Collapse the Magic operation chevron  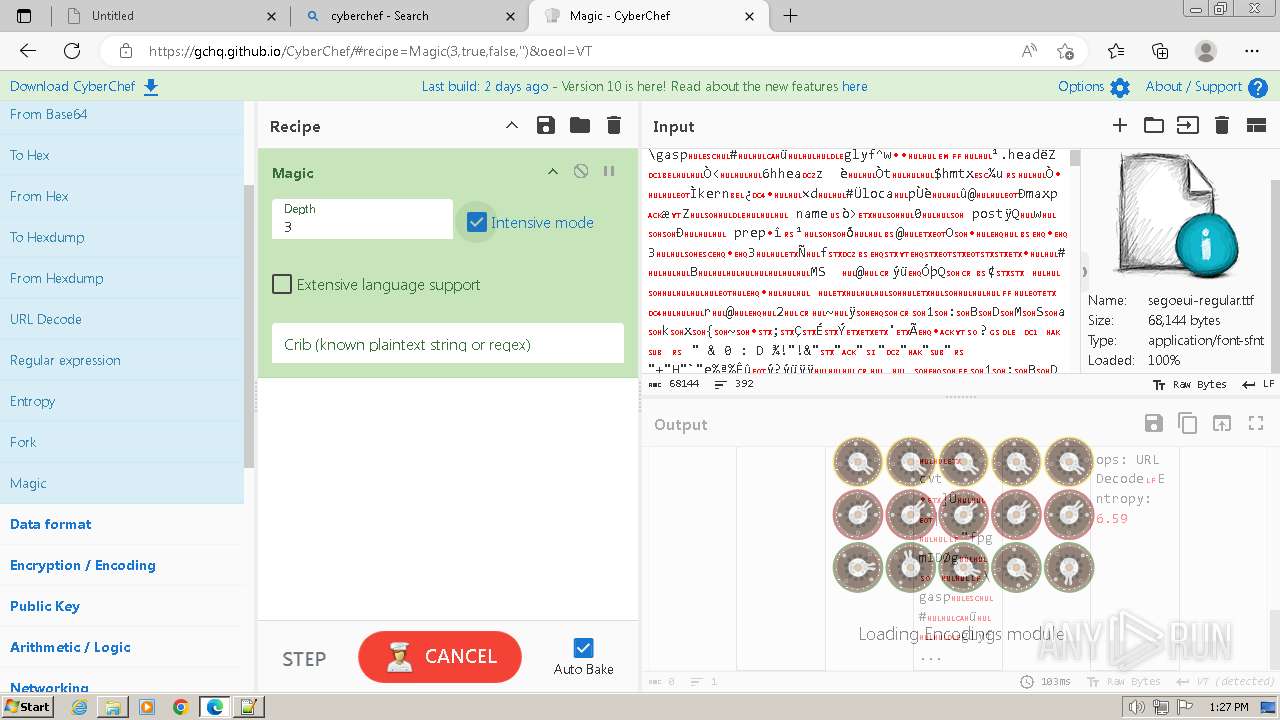[x=552, y=172]
